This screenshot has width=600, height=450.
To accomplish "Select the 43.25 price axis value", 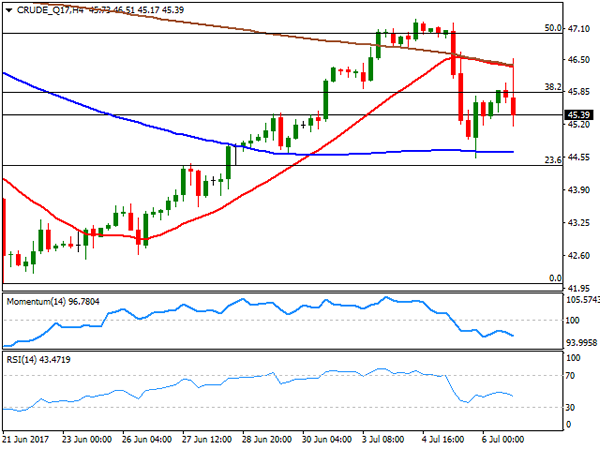I will (x=579, y=223).
